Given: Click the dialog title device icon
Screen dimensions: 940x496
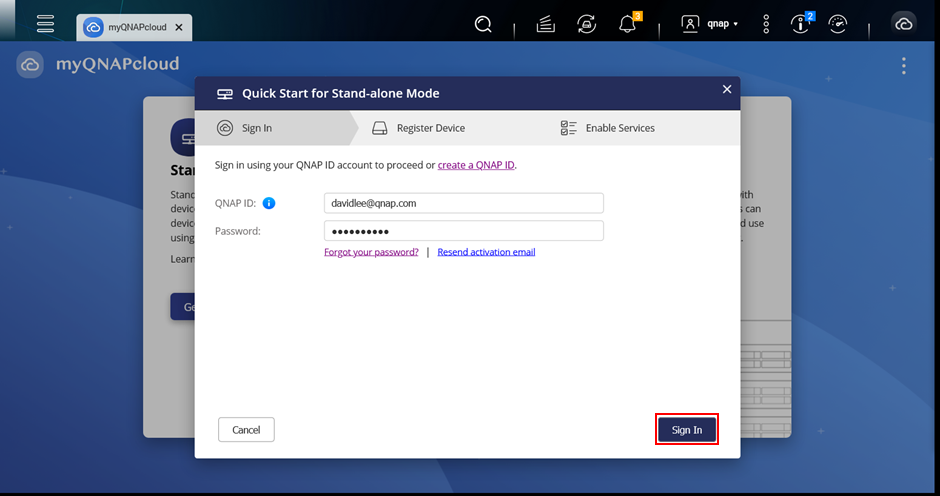Looking at the screenshot, I should pyautogui.click(x=225, y=94).
